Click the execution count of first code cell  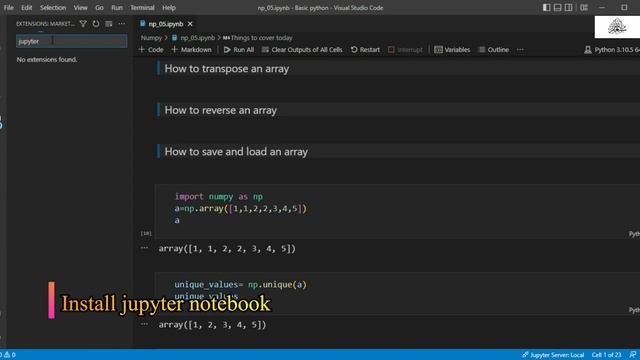(x=146, y=233)
